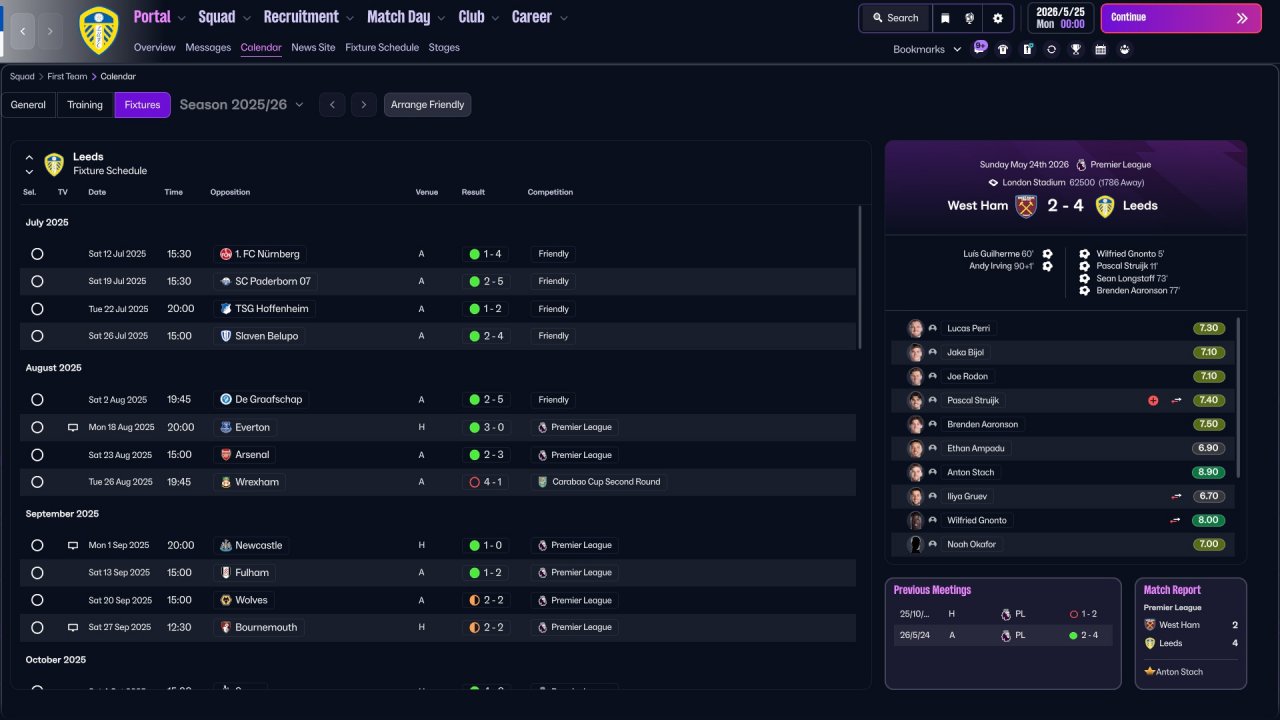Click the Newcastle club badge in fixtures
Image resolution: width=1280 pixels, height=720 pixels.
[x=226, y=546]
